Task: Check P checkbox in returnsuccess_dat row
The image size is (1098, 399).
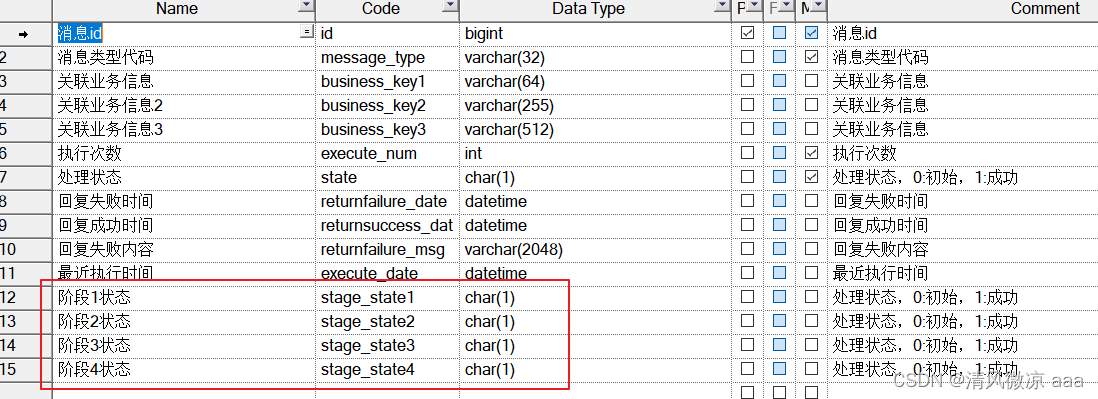Action: pyautogui.click(x=747, y=225)
